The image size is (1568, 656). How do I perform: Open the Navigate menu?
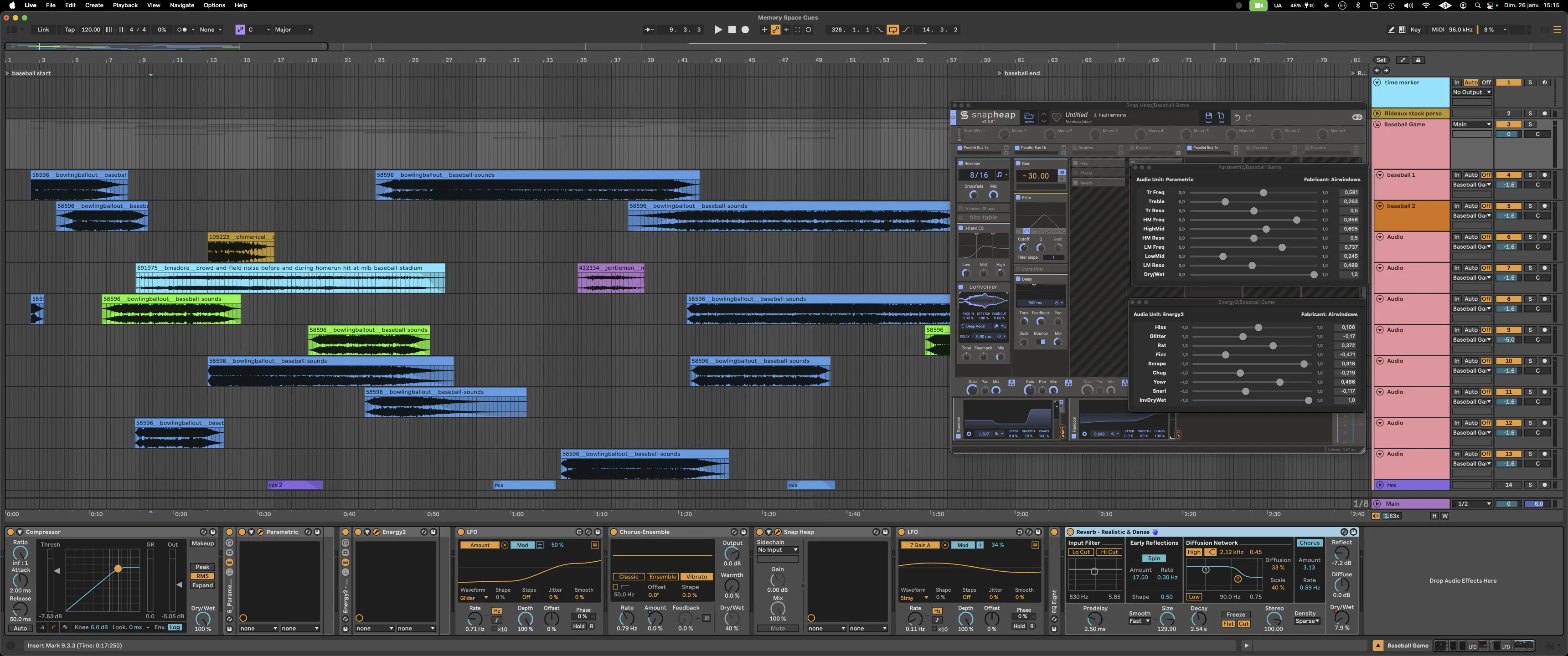coord(181,5)
